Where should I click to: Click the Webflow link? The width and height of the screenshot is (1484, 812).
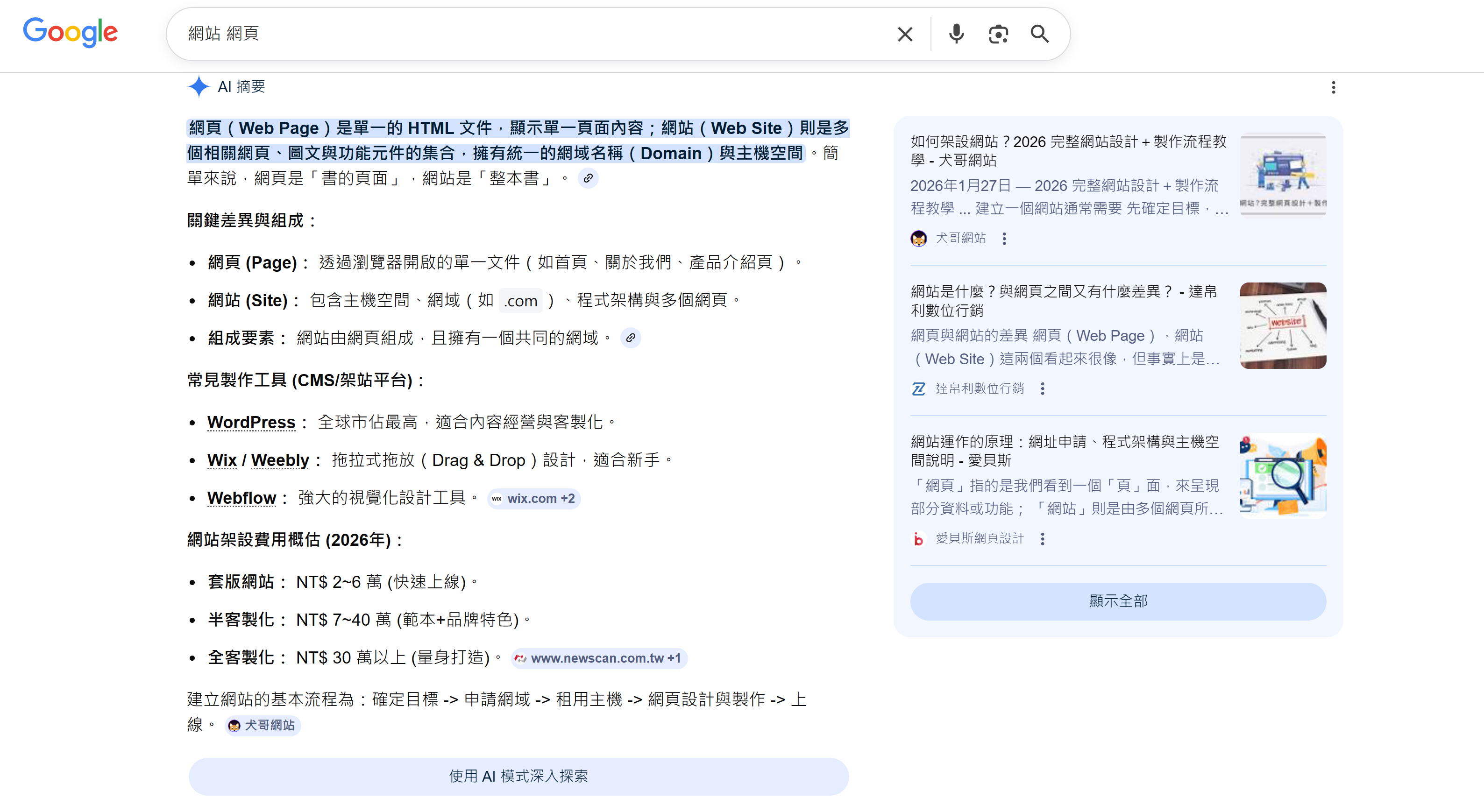242,498
